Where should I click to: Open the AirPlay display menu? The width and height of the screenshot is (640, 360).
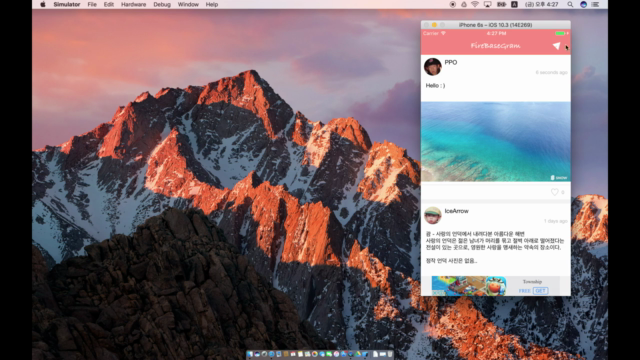pyautogui.click(x=487, y=4)
